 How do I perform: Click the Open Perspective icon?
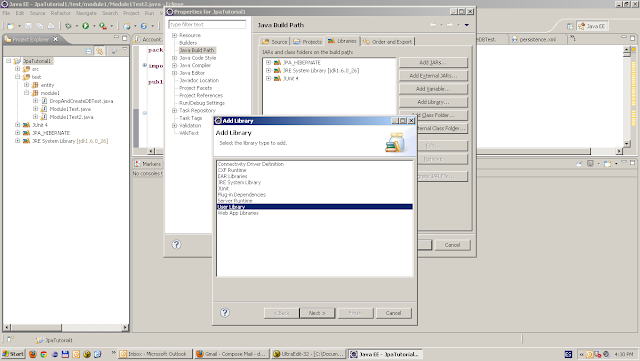pyautogui.click(x=570, y=26)
